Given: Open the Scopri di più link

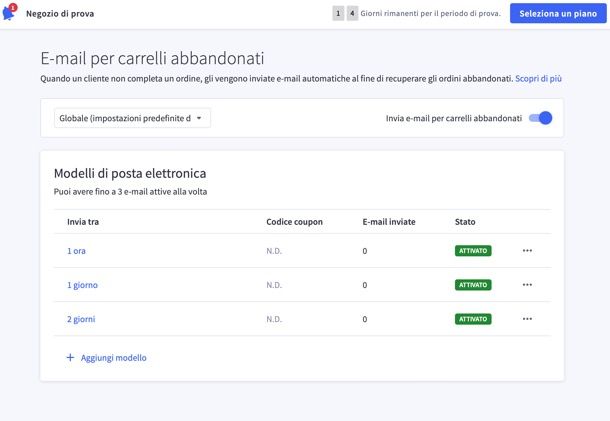Looking at the screenshot, I should click(538, 79).
